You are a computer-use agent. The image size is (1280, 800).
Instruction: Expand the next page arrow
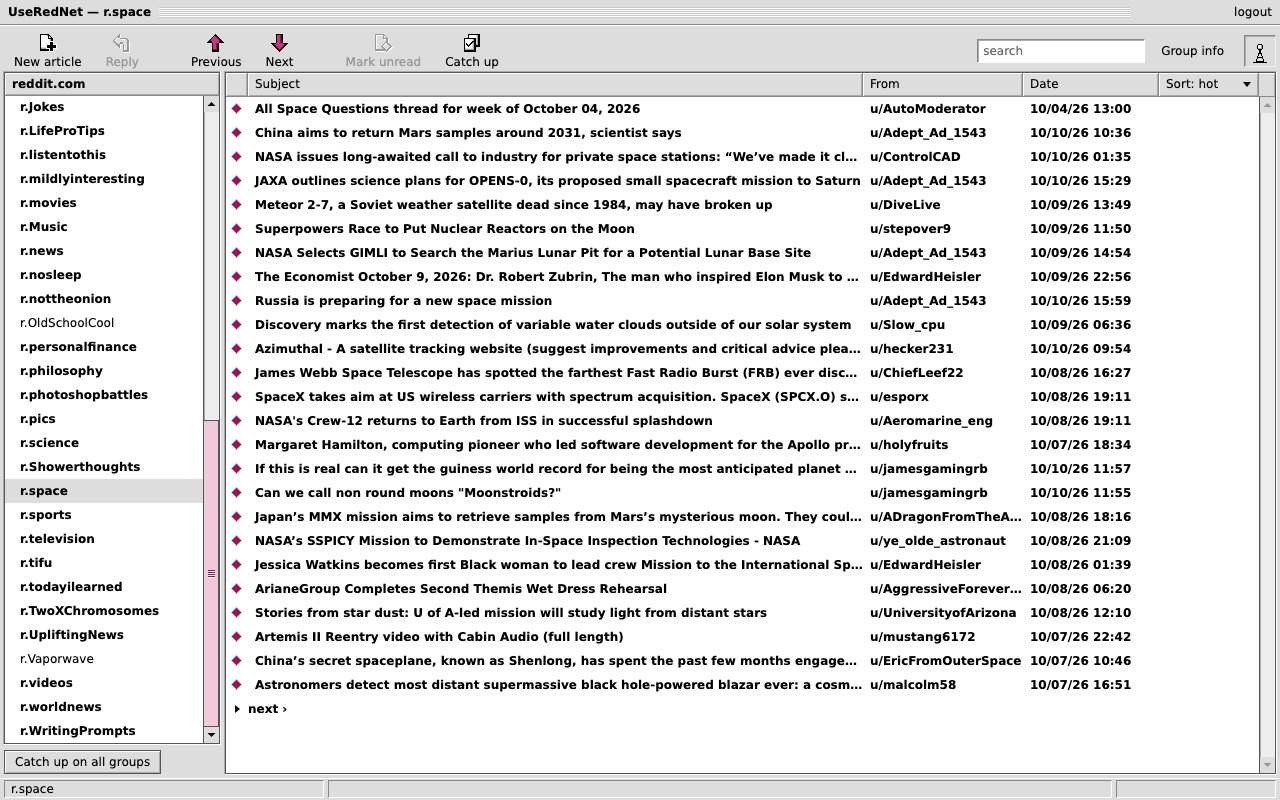pos(237,709)
